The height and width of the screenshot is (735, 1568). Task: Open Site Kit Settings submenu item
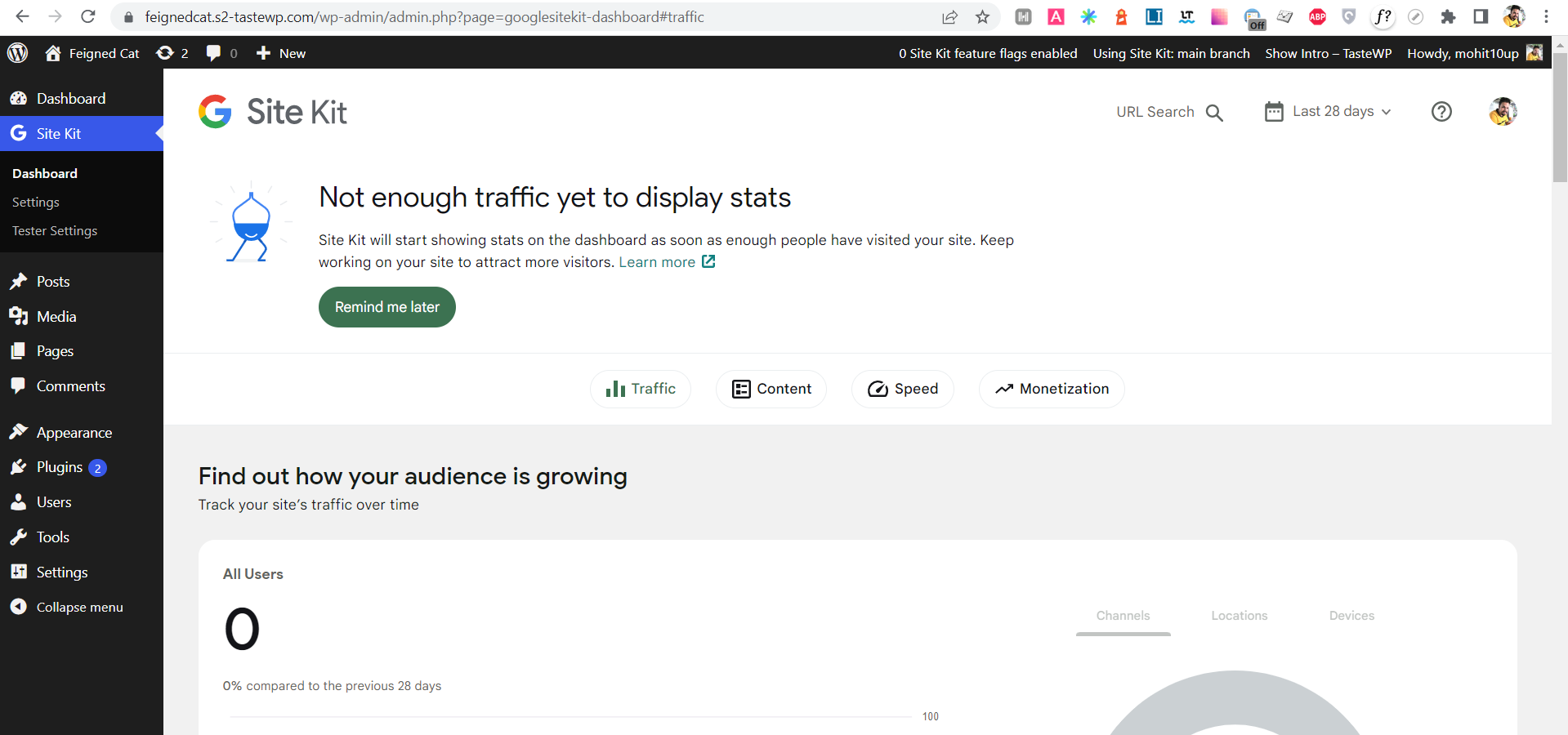35,202
